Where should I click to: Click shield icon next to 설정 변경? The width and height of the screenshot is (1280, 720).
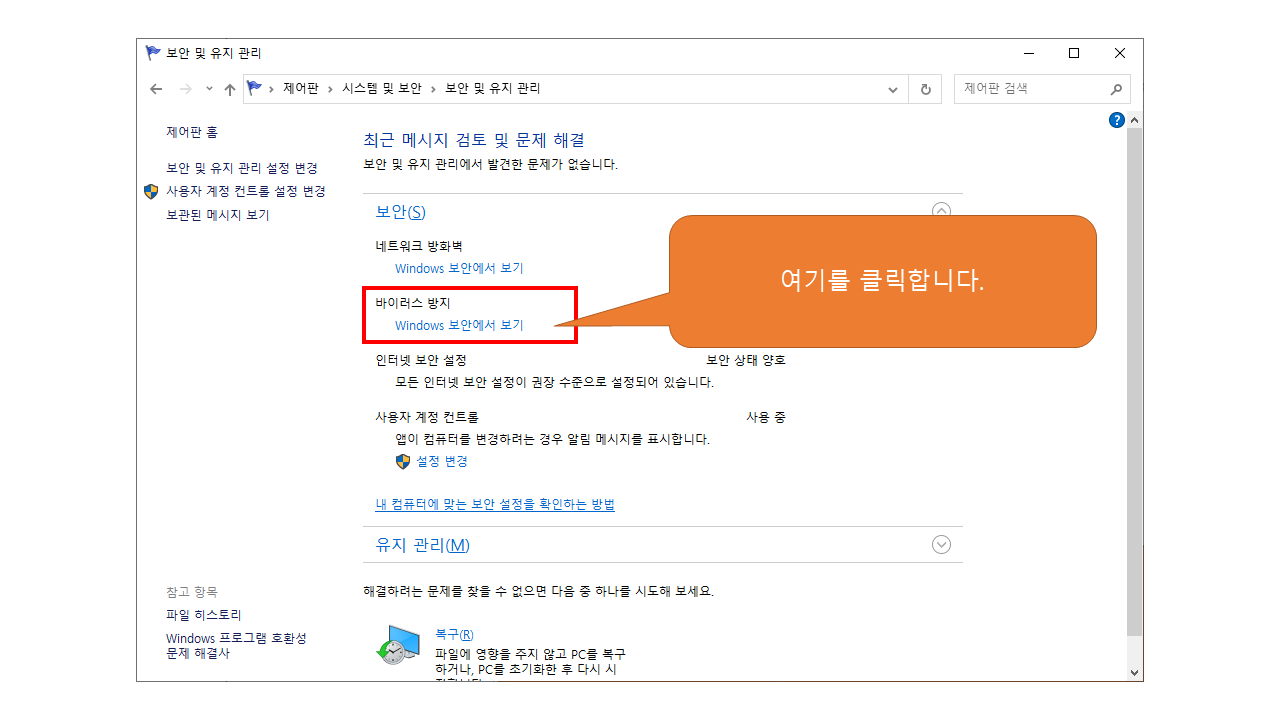[403, 461]
